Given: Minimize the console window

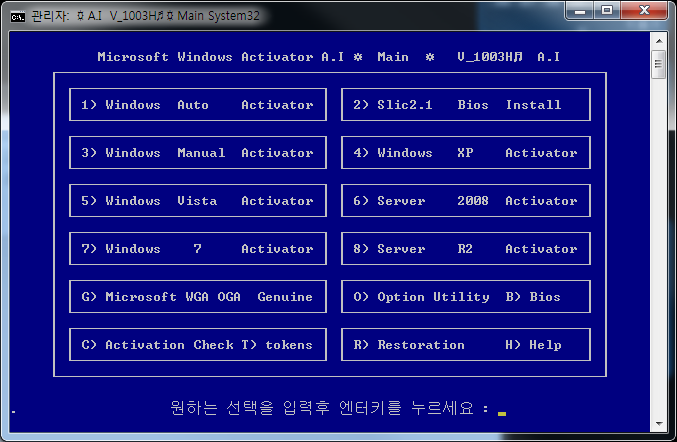Looking at the screenshot, I should 579,10.
